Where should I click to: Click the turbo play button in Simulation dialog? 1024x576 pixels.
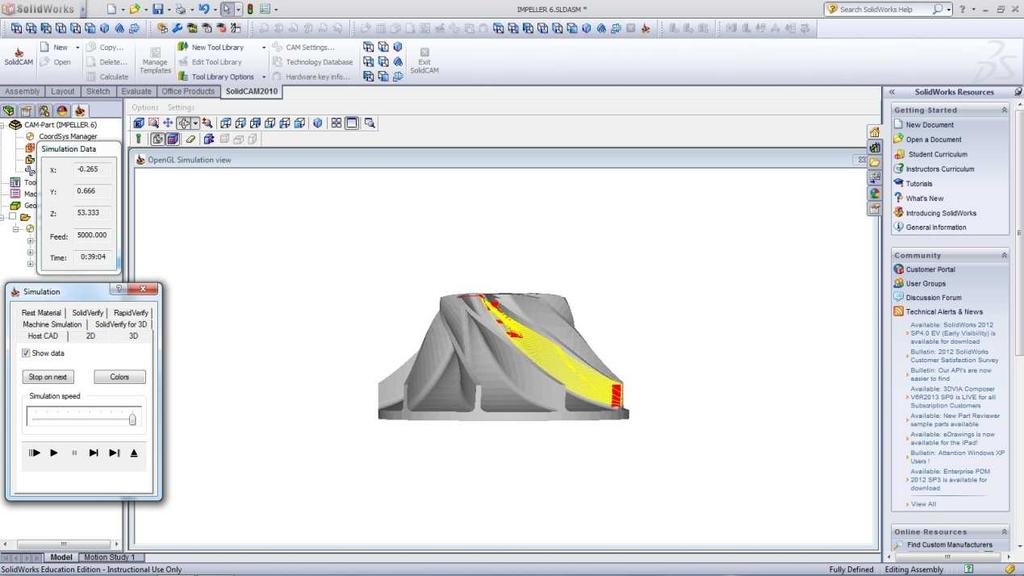34,453
